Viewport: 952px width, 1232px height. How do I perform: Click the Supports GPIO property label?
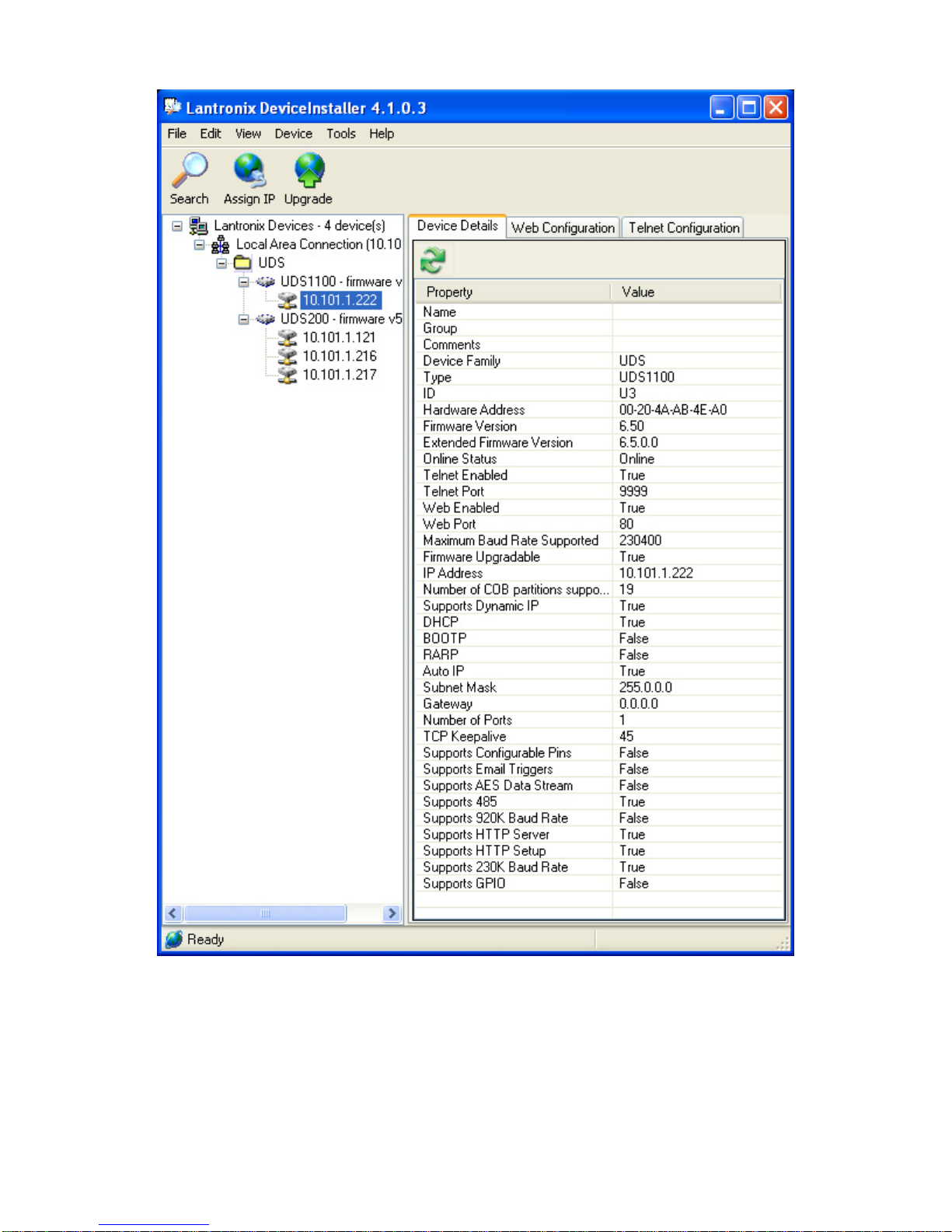click(x=464, y=883)
